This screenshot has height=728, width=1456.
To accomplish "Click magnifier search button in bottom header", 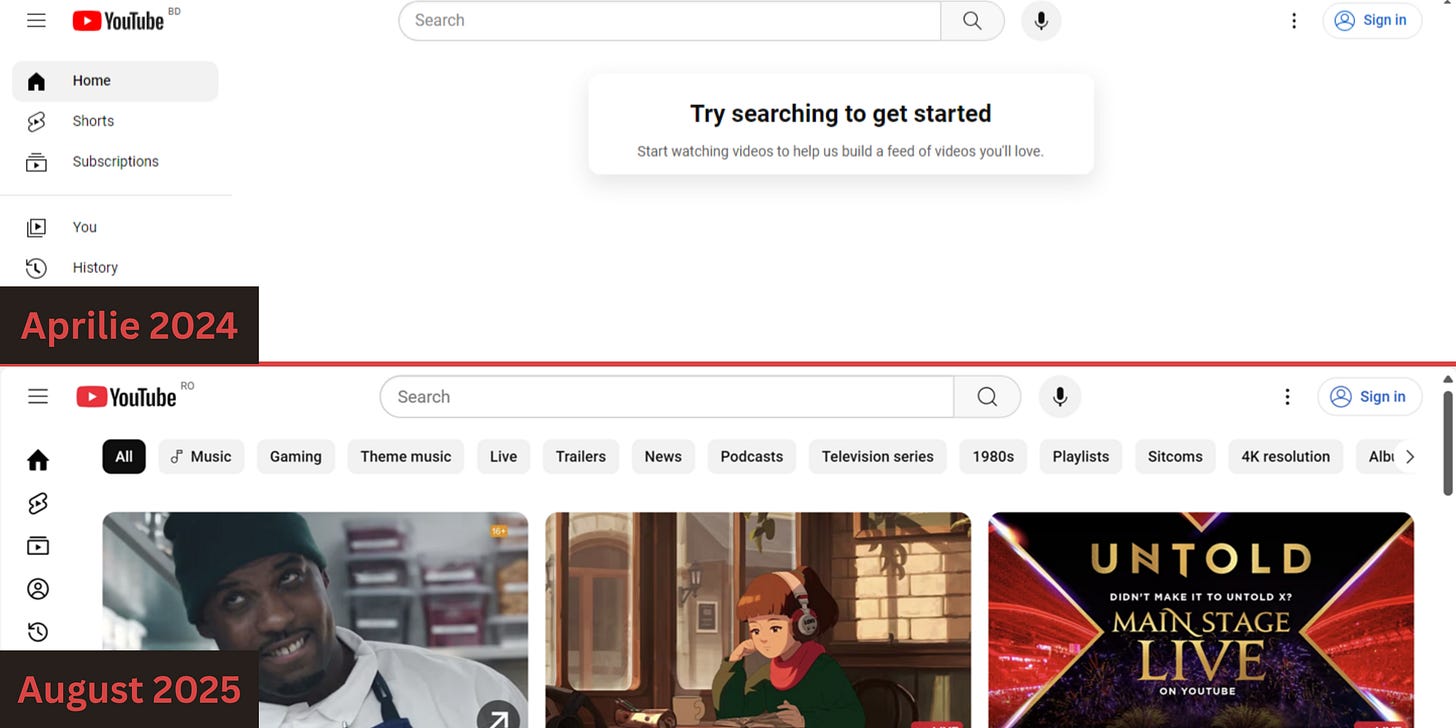I will [x=987, y=397].
